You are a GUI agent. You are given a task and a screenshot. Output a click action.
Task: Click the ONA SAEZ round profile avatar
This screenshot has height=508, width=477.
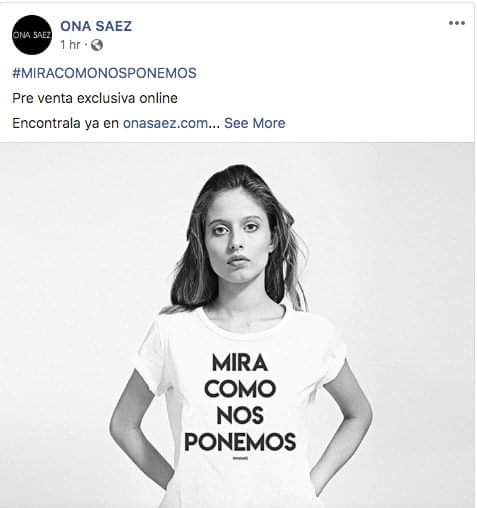[x=32, y=35]
